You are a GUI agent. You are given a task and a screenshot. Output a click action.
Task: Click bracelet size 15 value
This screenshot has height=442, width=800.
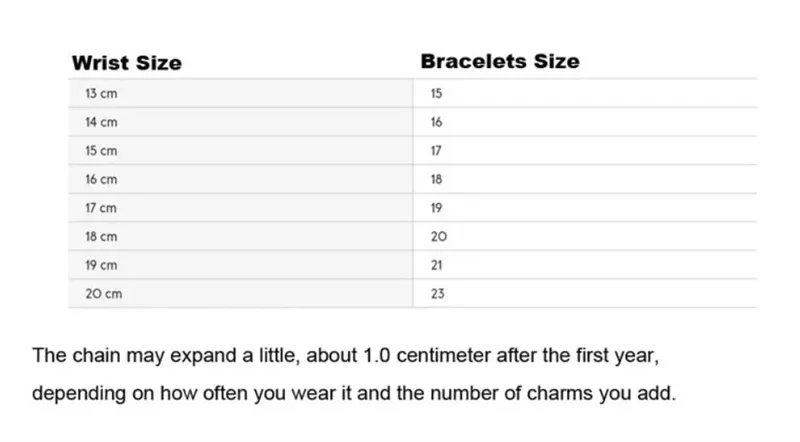click(436, 93)
